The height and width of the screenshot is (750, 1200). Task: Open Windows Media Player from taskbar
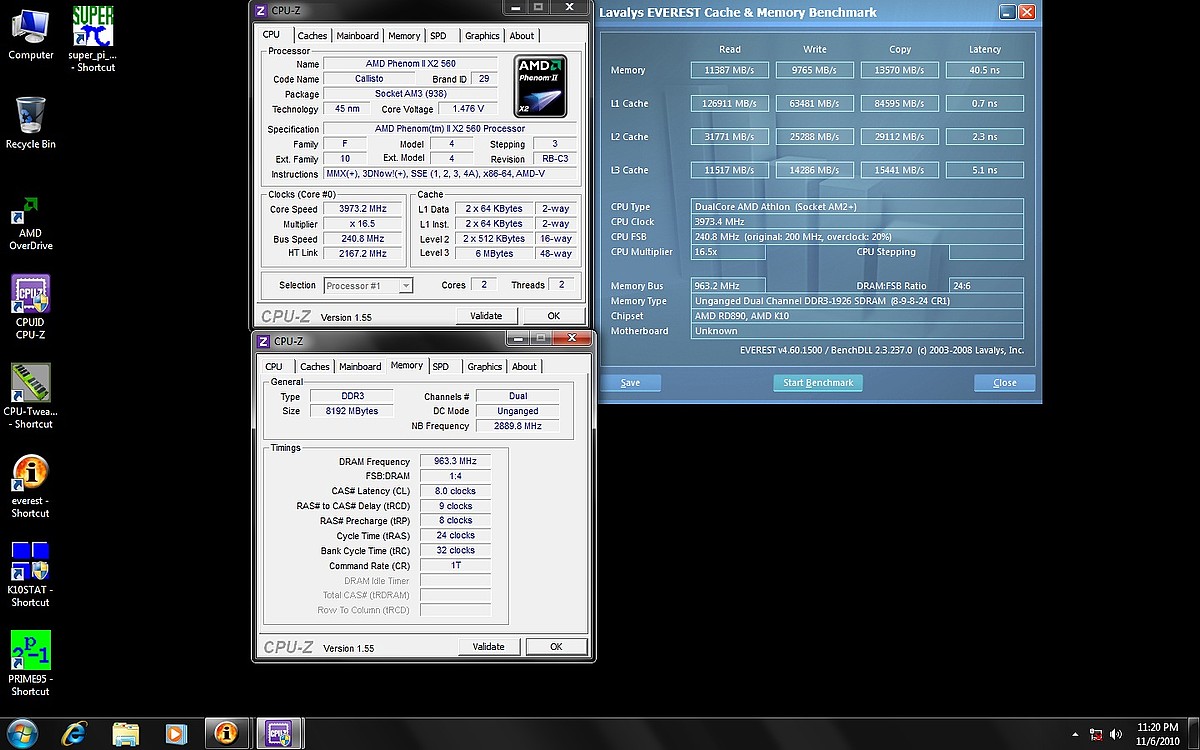point(176,734)
